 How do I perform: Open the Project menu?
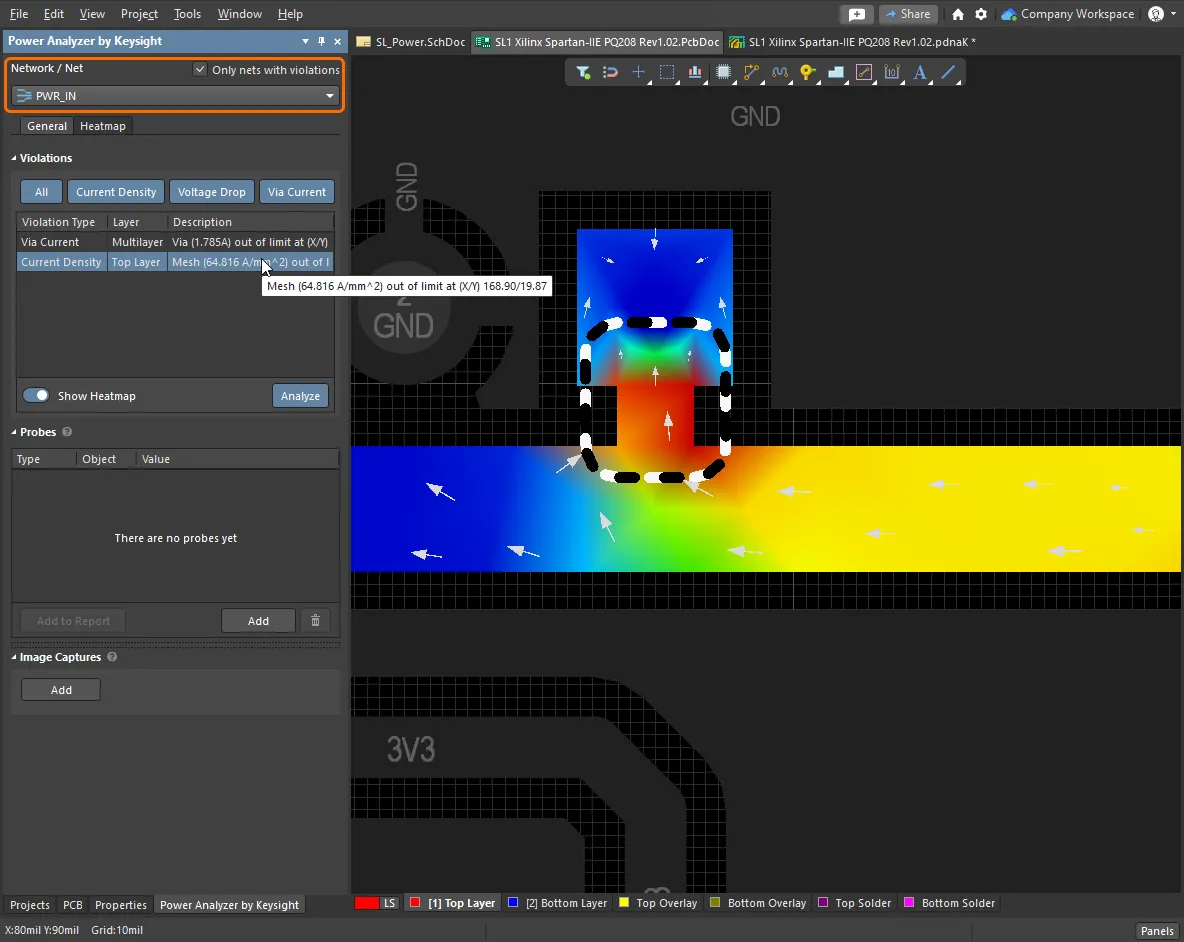pyautogui.click(x=139, y=14)
